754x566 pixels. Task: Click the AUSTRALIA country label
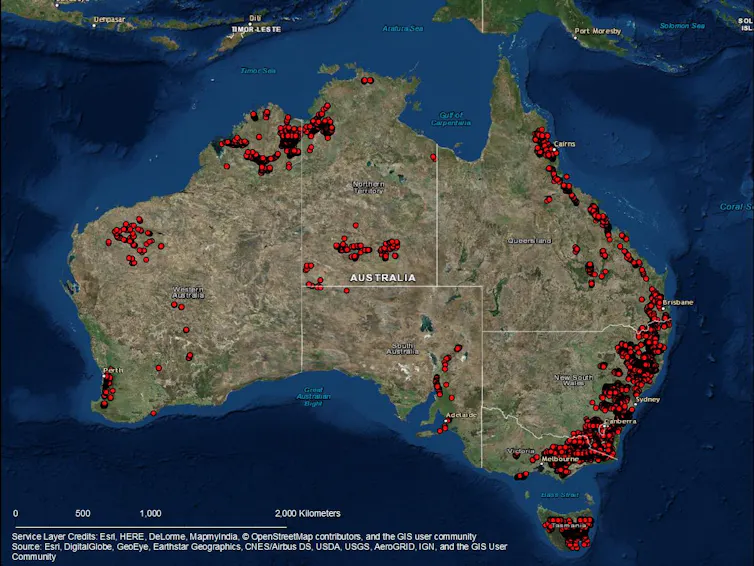pyautogui.click(x=382, y=276)
